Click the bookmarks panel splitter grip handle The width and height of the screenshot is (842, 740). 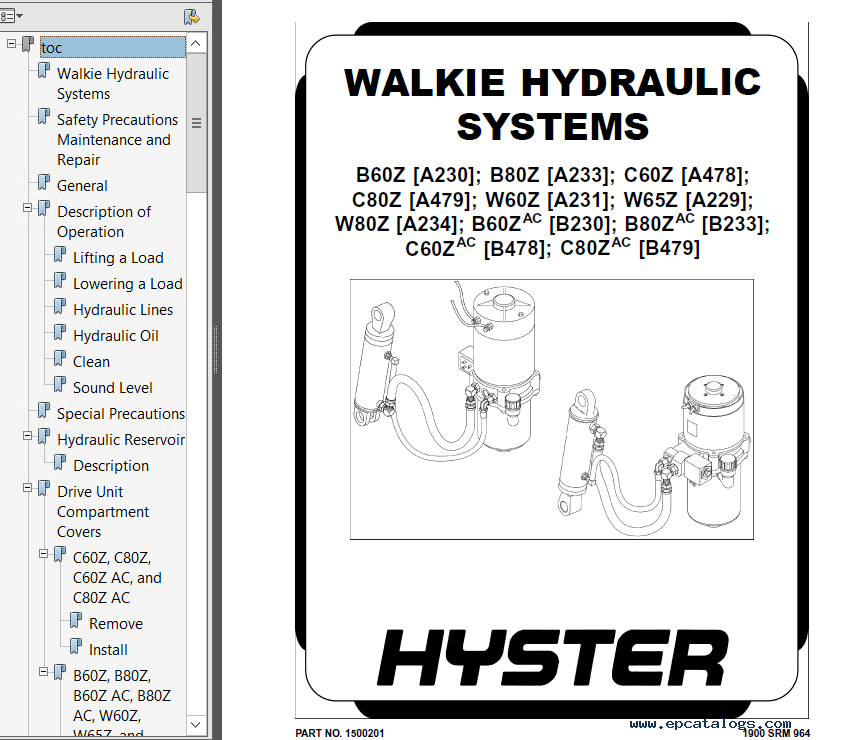click(216, 349)
